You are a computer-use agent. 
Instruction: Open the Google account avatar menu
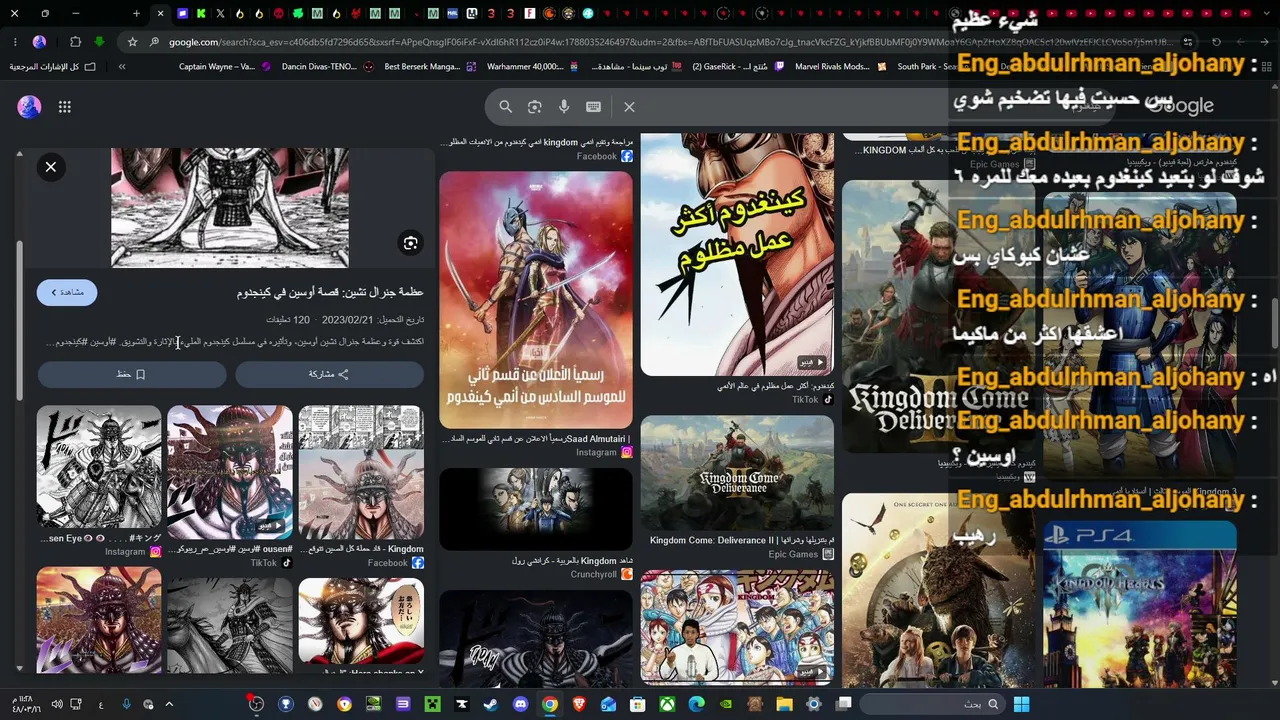coord(29,107)
